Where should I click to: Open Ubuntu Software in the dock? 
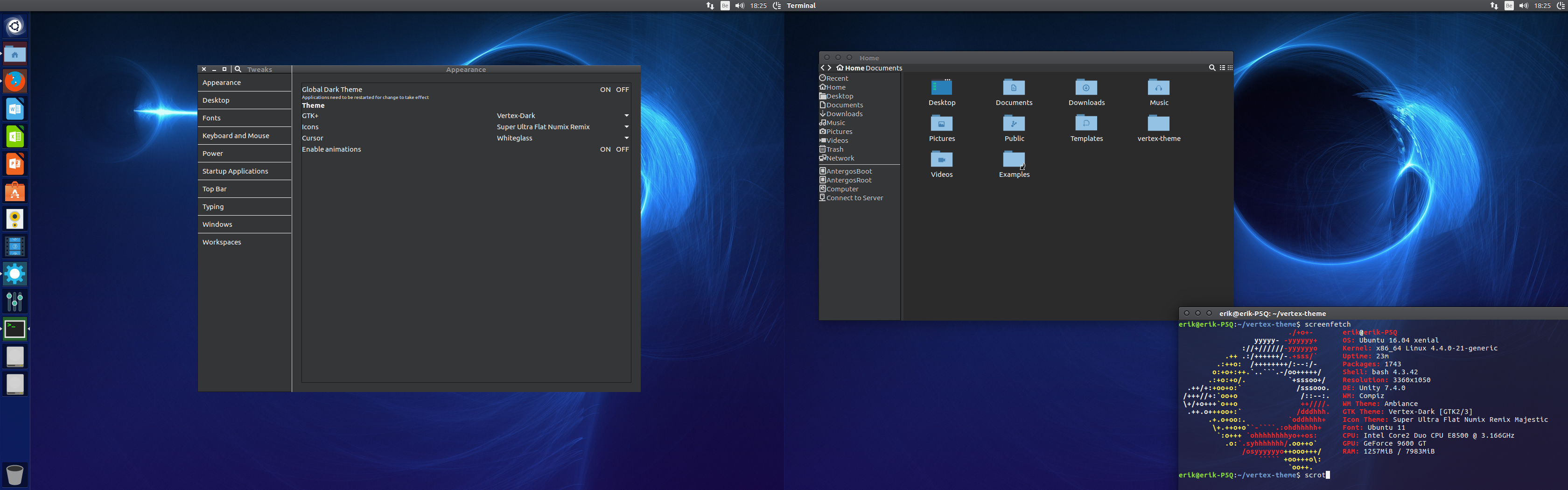(x=14, y=192)
